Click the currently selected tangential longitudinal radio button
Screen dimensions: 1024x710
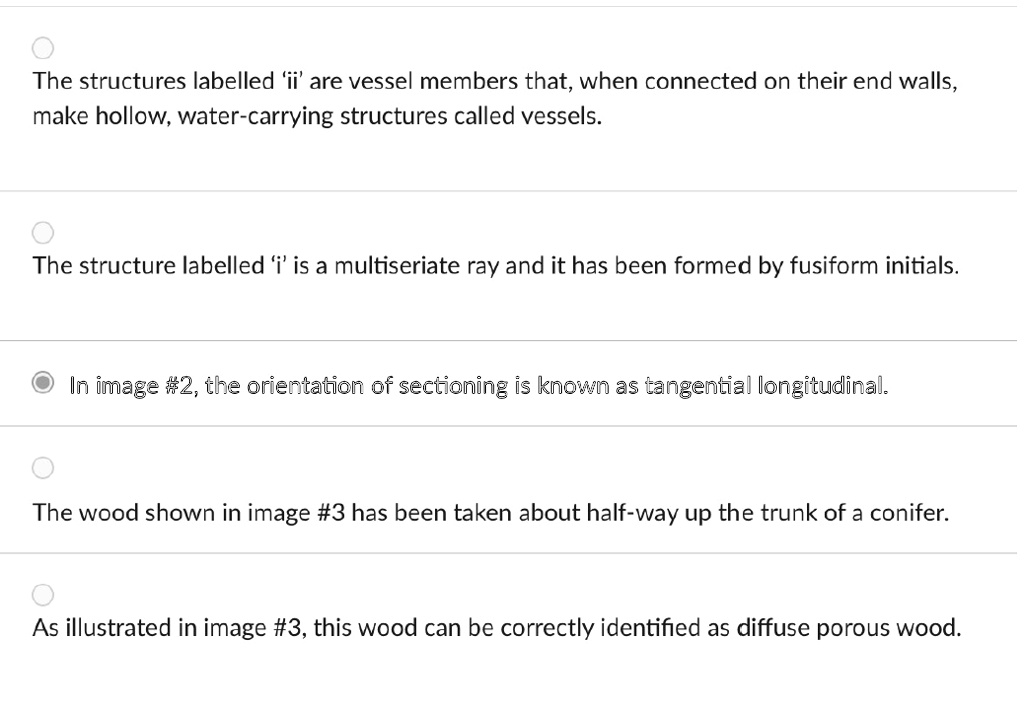point(42,384)
